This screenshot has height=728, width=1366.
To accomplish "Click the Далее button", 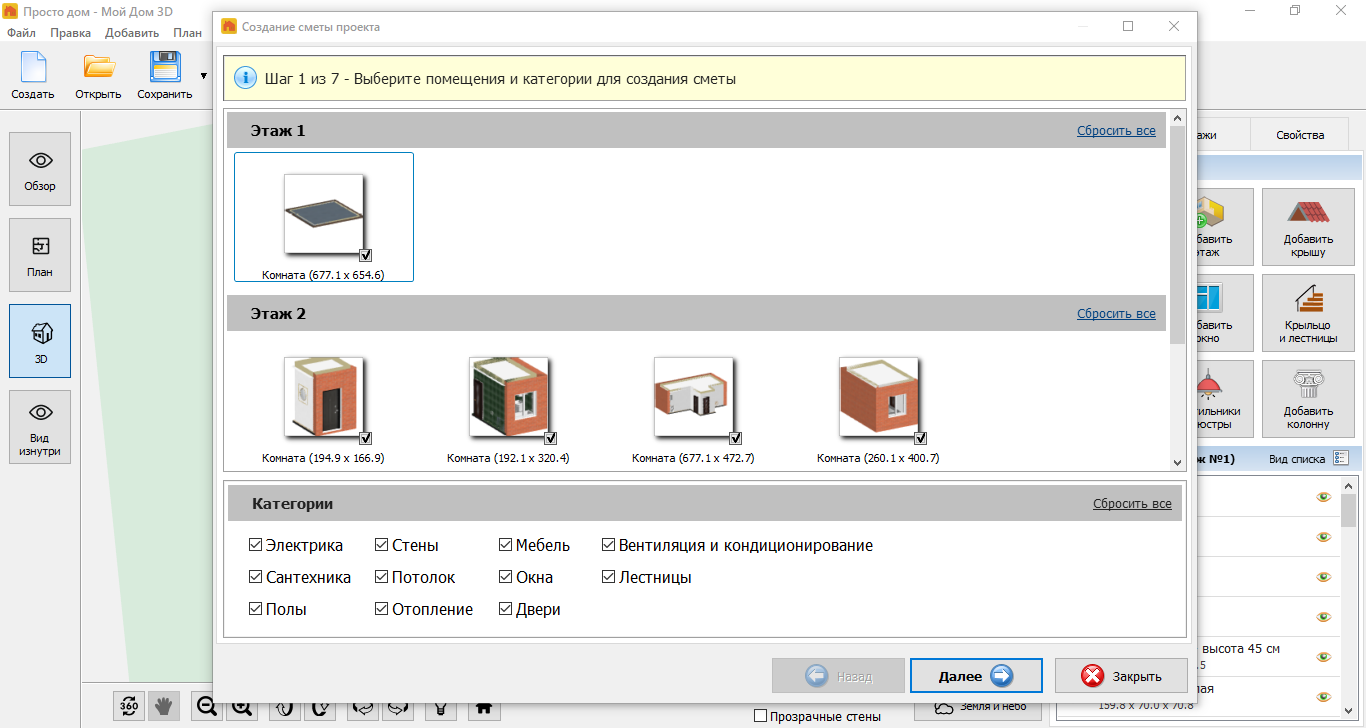I will (x=976, y=676).
